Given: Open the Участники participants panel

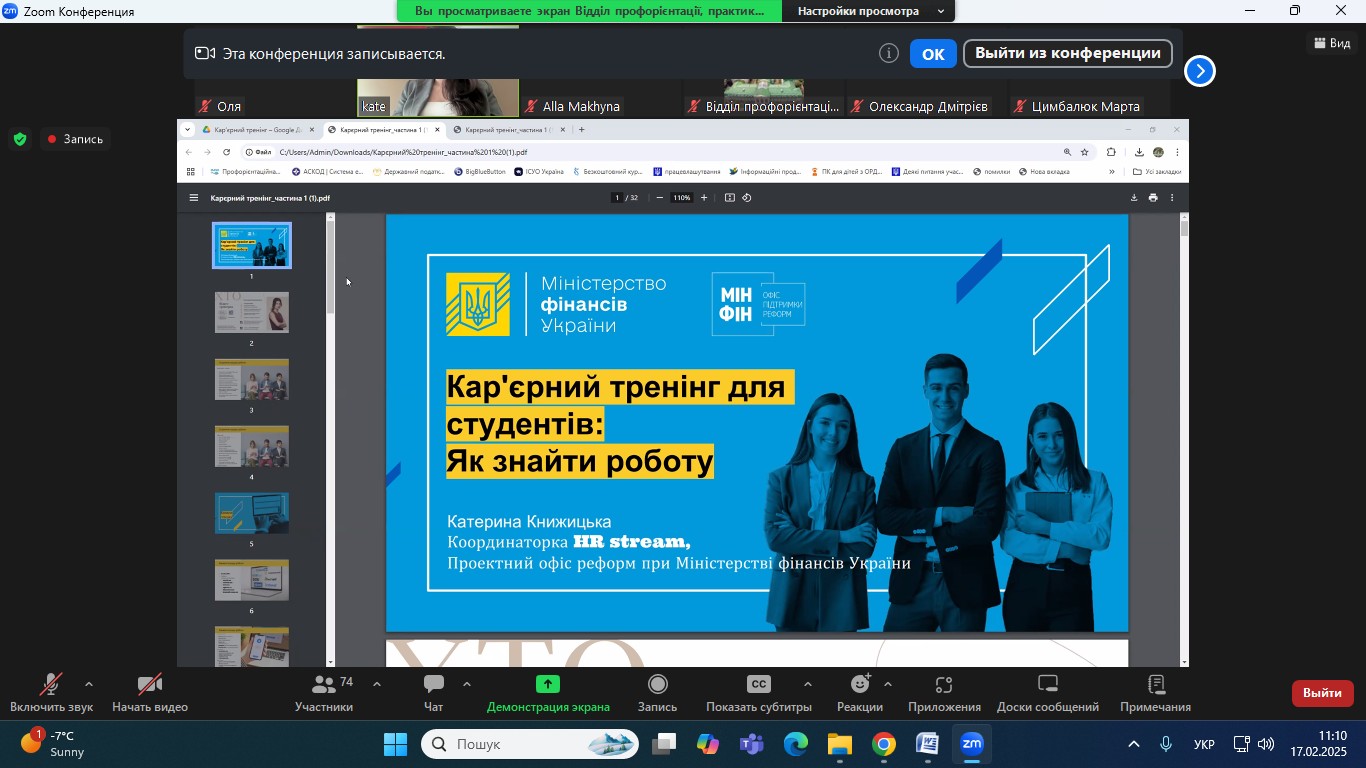Looking at the screenshot, I should (x=324, y=693).
